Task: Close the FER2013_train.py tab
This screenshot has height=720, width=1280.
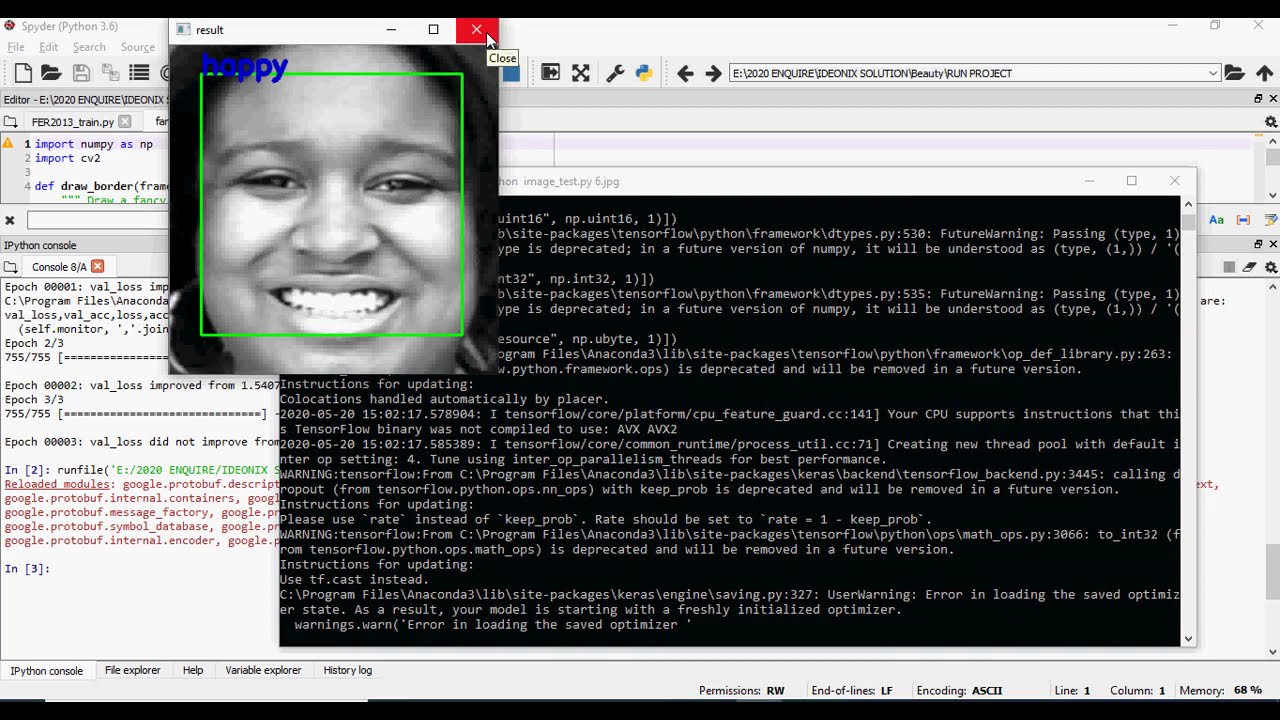Action: tap(124, 122)
